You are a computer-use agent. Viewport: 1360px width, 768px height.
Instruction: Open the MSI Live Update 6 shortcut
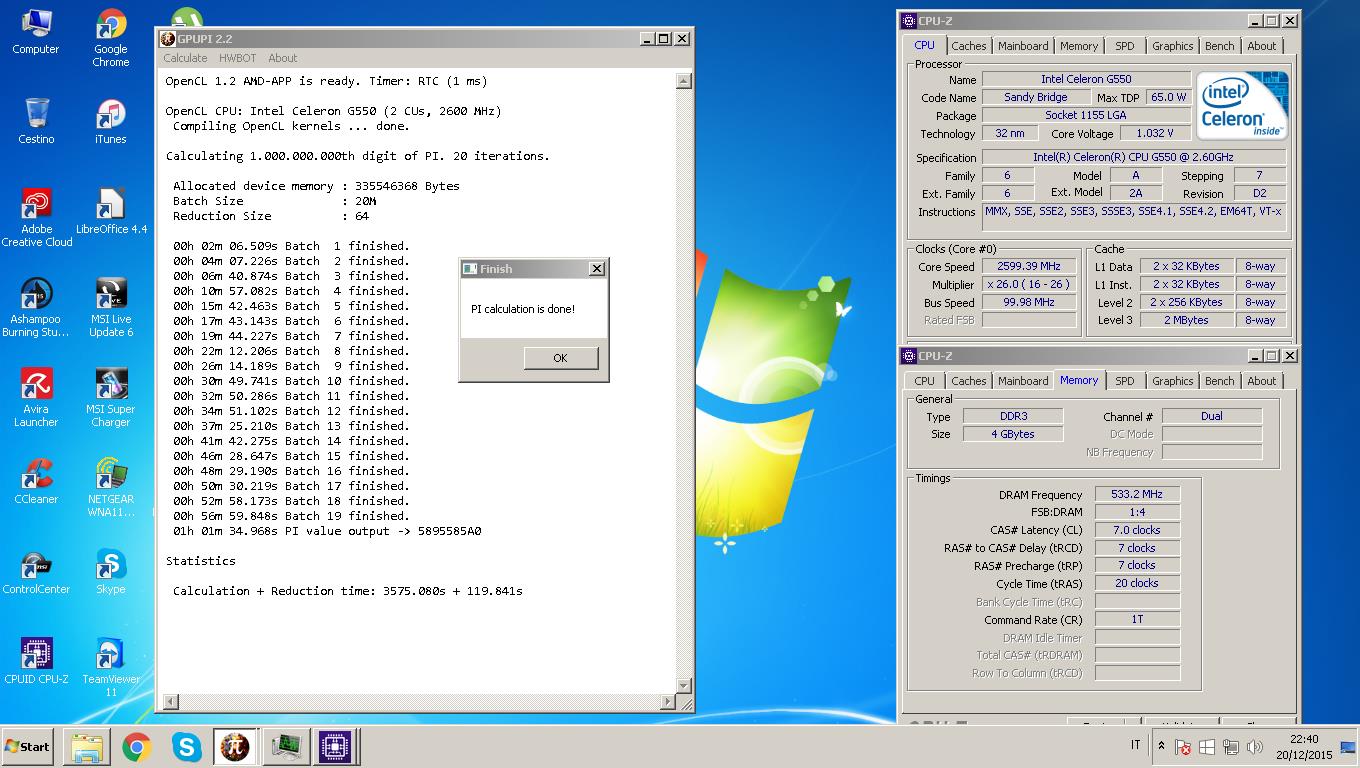coord(111,308)
